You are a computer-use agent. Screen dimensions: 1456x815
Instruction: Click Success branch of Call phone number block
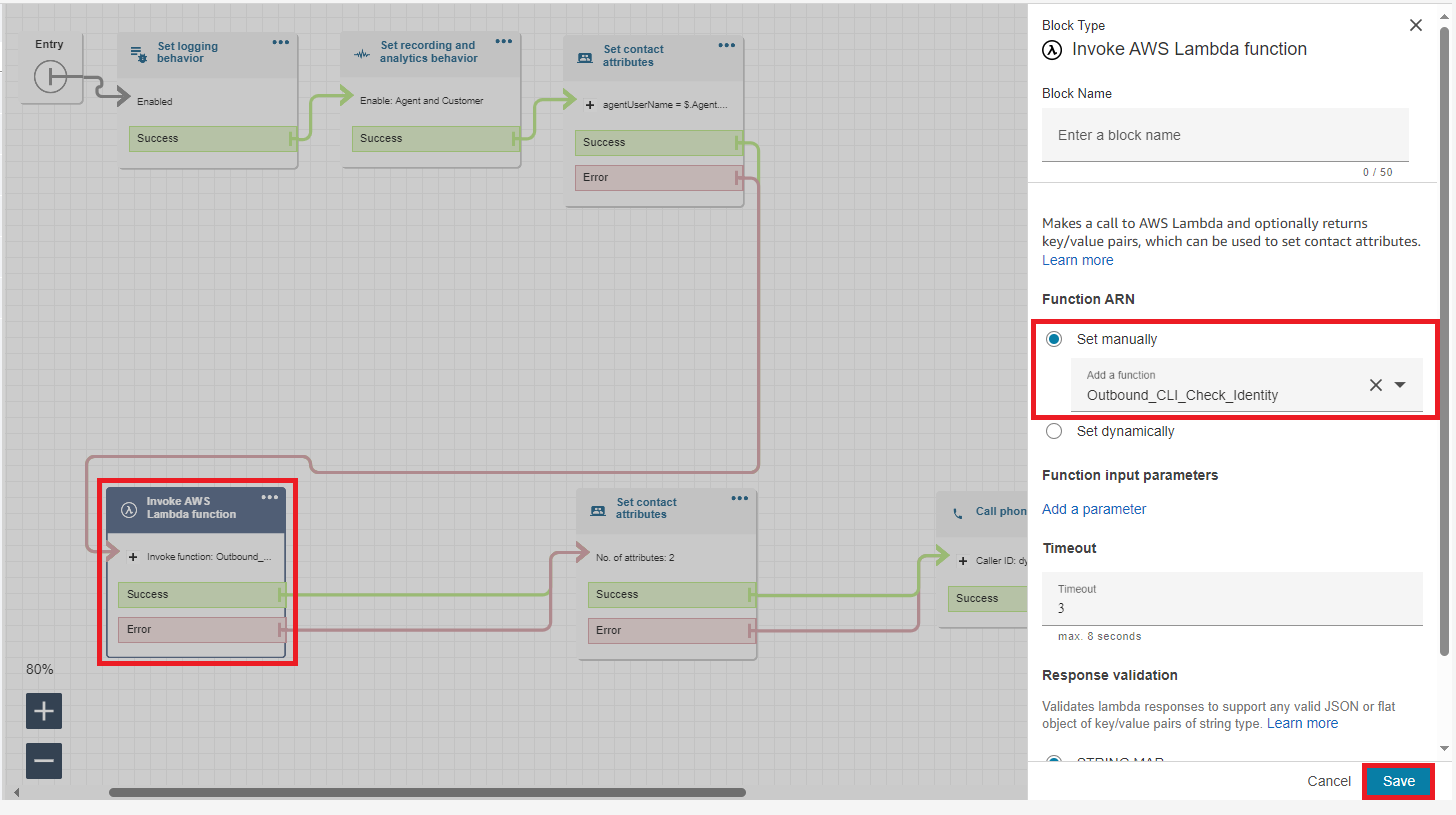coord(988,598)
